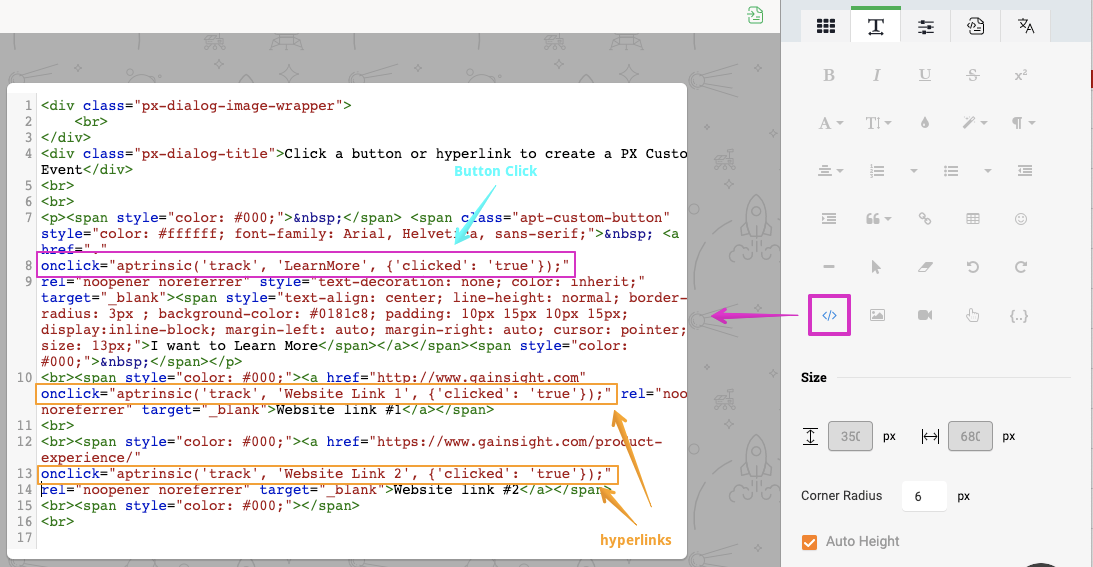Insert a variable with the {..} icon
Viewport: 1093px width, 567px height.
point(1019,315)
